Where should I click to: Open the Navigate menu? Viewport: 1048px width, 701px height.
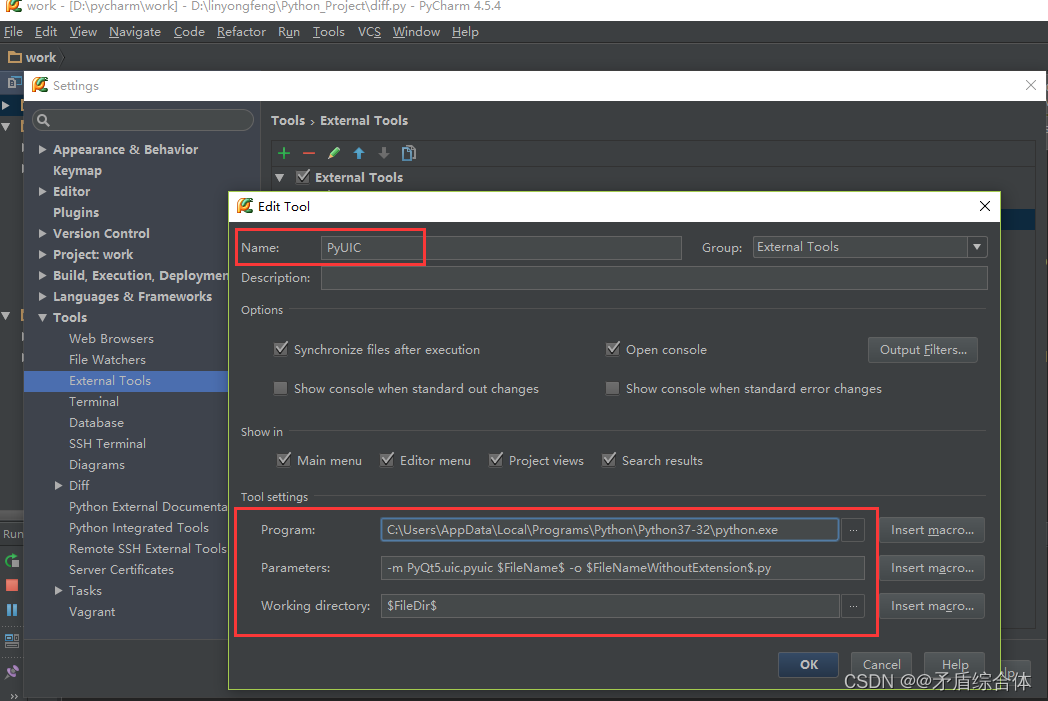click(135, 32)
